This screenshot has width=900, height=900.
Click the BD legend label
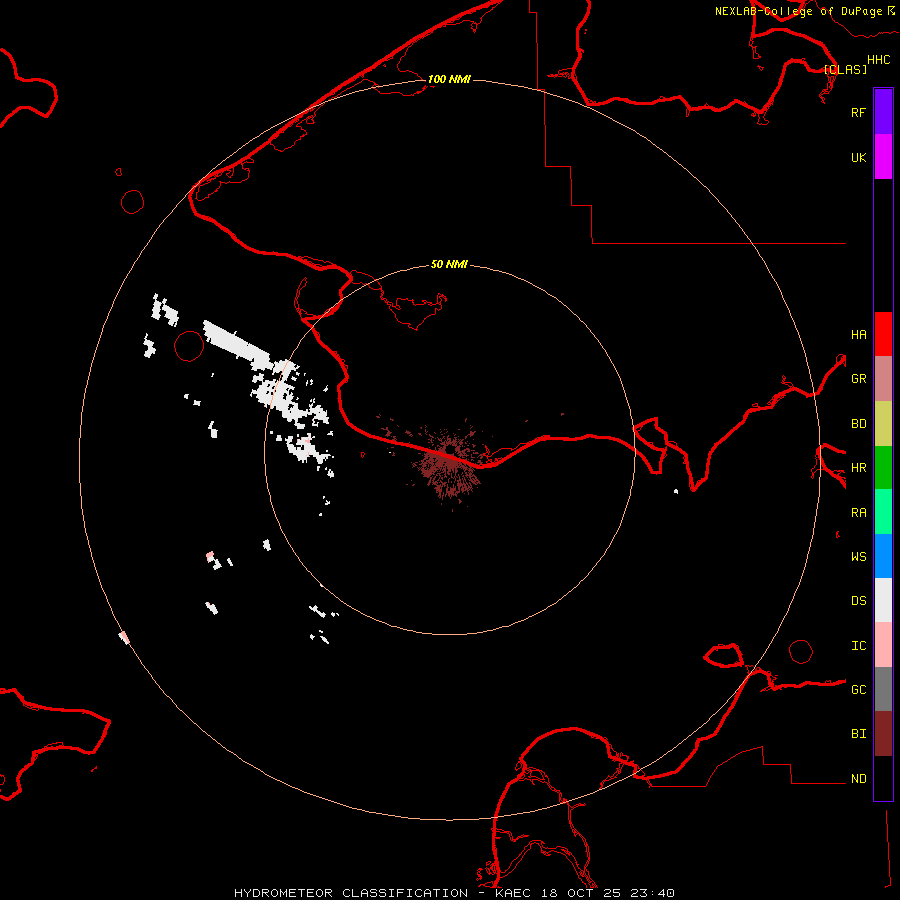coord(858,424)
